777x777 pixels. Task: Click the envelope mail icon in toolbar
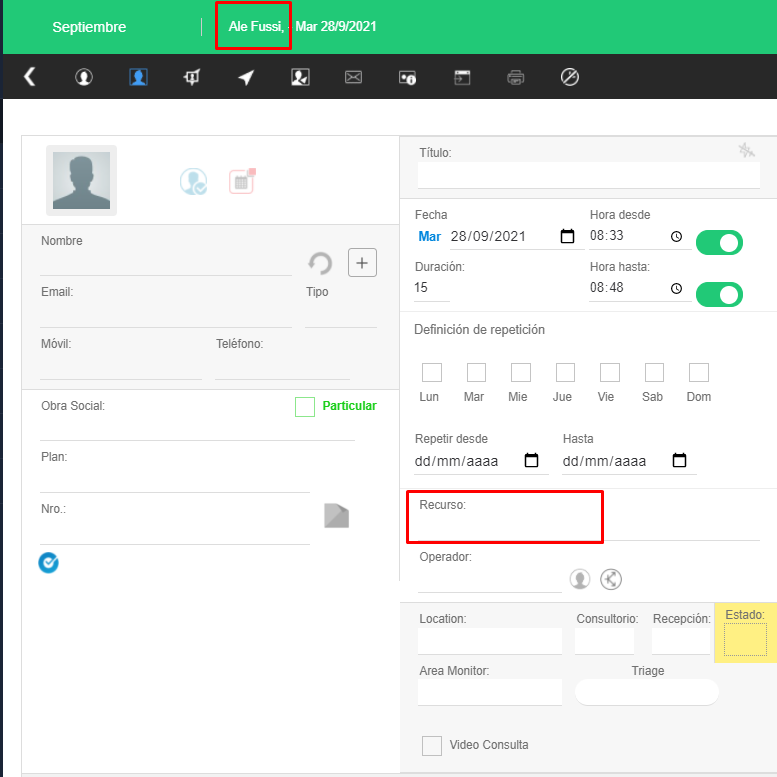tap(353, 77)
